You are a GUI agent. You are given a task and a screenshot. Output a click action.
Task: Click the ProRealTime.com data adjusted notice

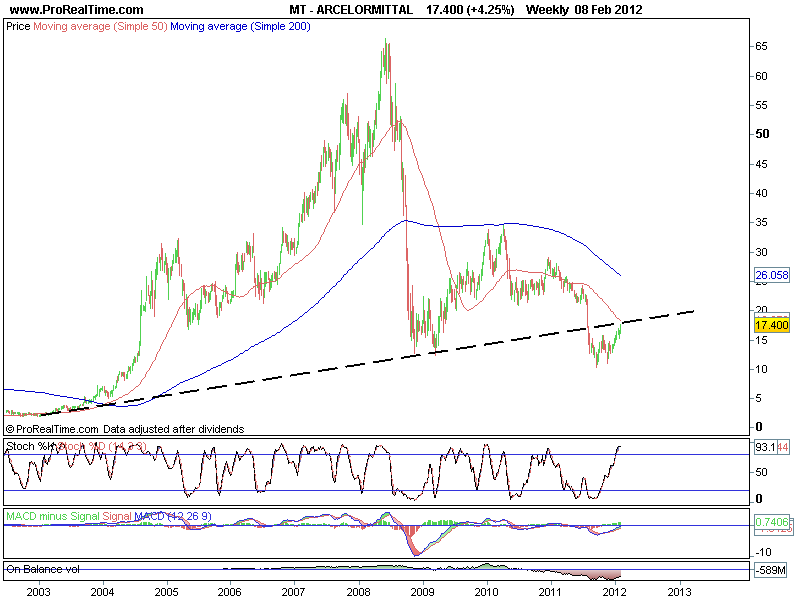[125, 429]
